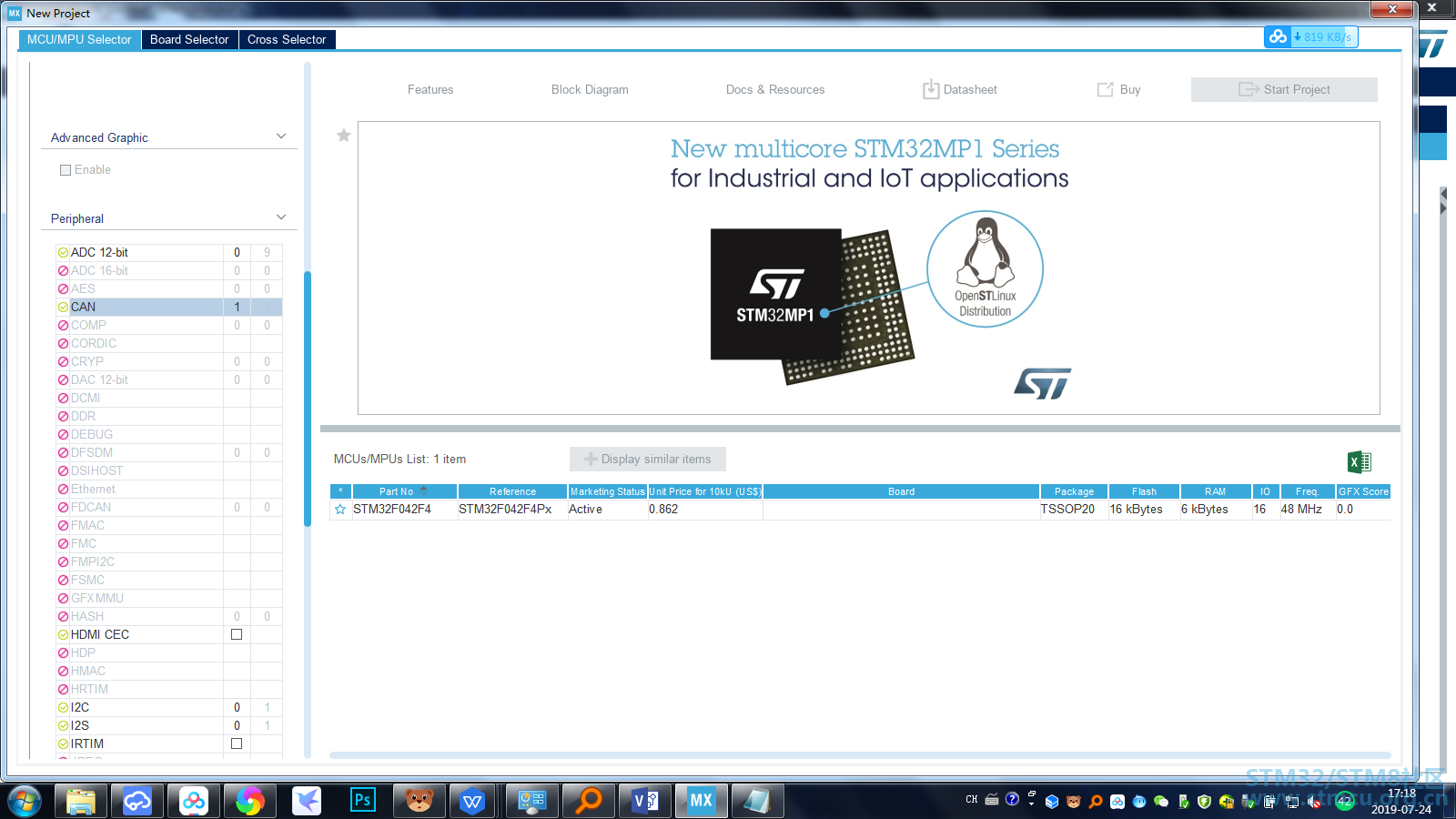Open Baidu Netdisk from the taskbar

pyautogui.click(x=194, y=801)
